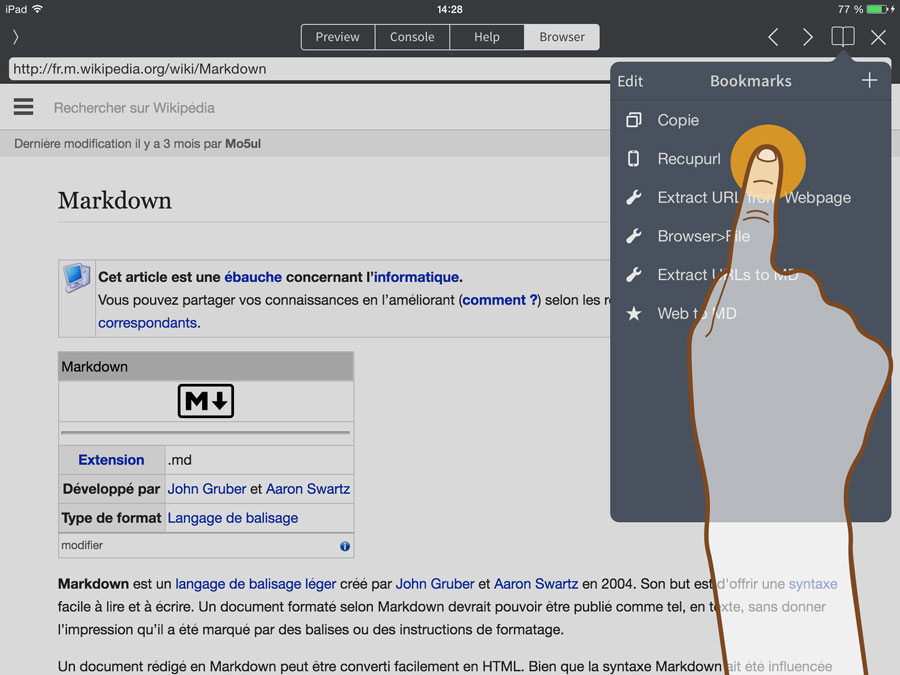Image resolution: width=900 pixels, height=675 pixels.
Task: Switch to the Preview tab
Action: click(x=338, y=37)
